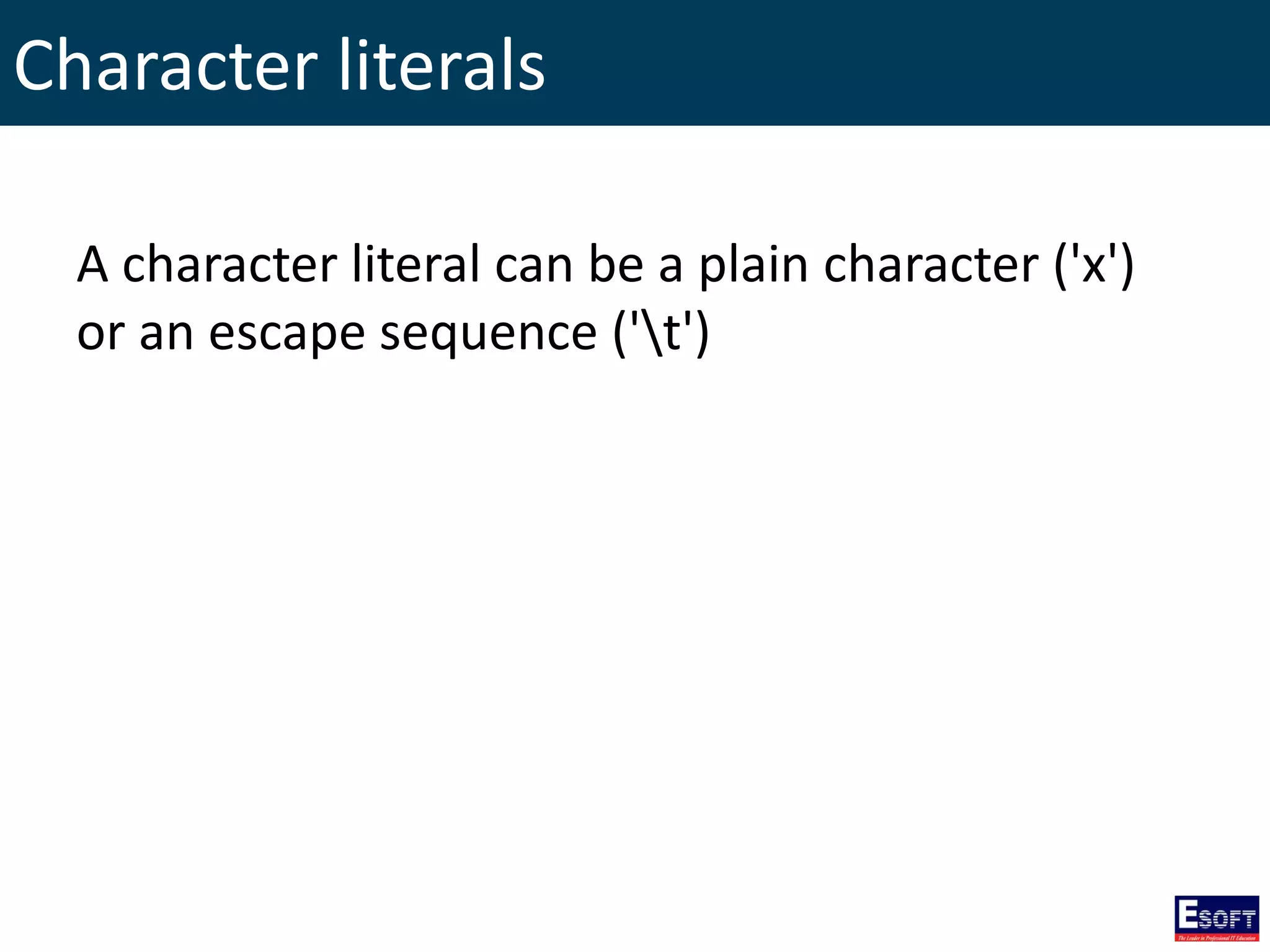Click the striped SOFT lettering in the logo
This screenshot has width=1270, height=952.
click(1227, 919)
